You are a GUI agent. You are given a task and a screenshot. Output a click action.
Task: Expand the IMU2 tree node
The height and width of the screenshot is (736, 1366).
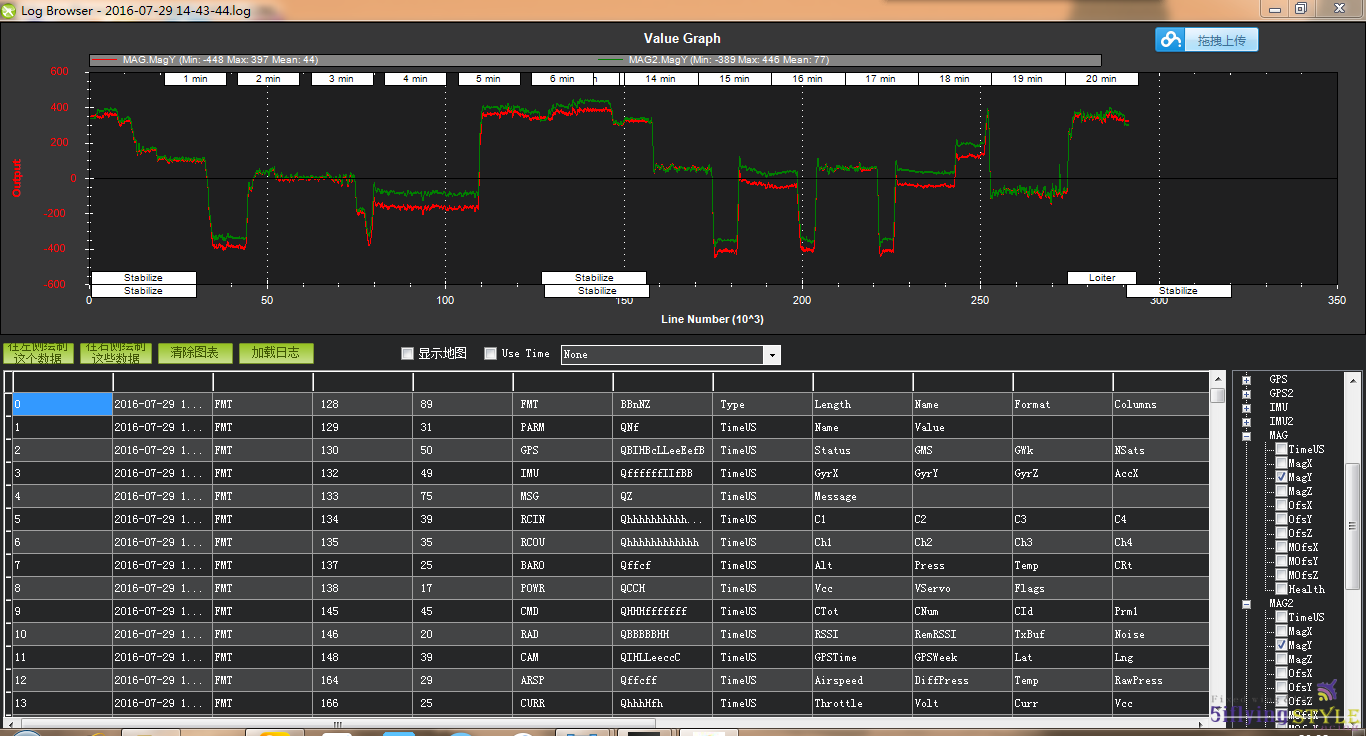coord(1247,422)
